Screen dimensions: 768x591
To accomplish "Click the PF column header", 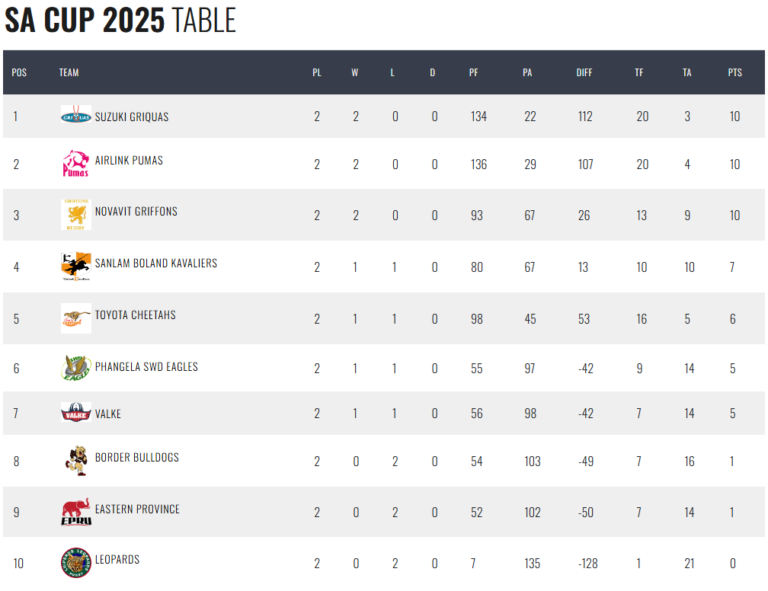I will (473, 72).
